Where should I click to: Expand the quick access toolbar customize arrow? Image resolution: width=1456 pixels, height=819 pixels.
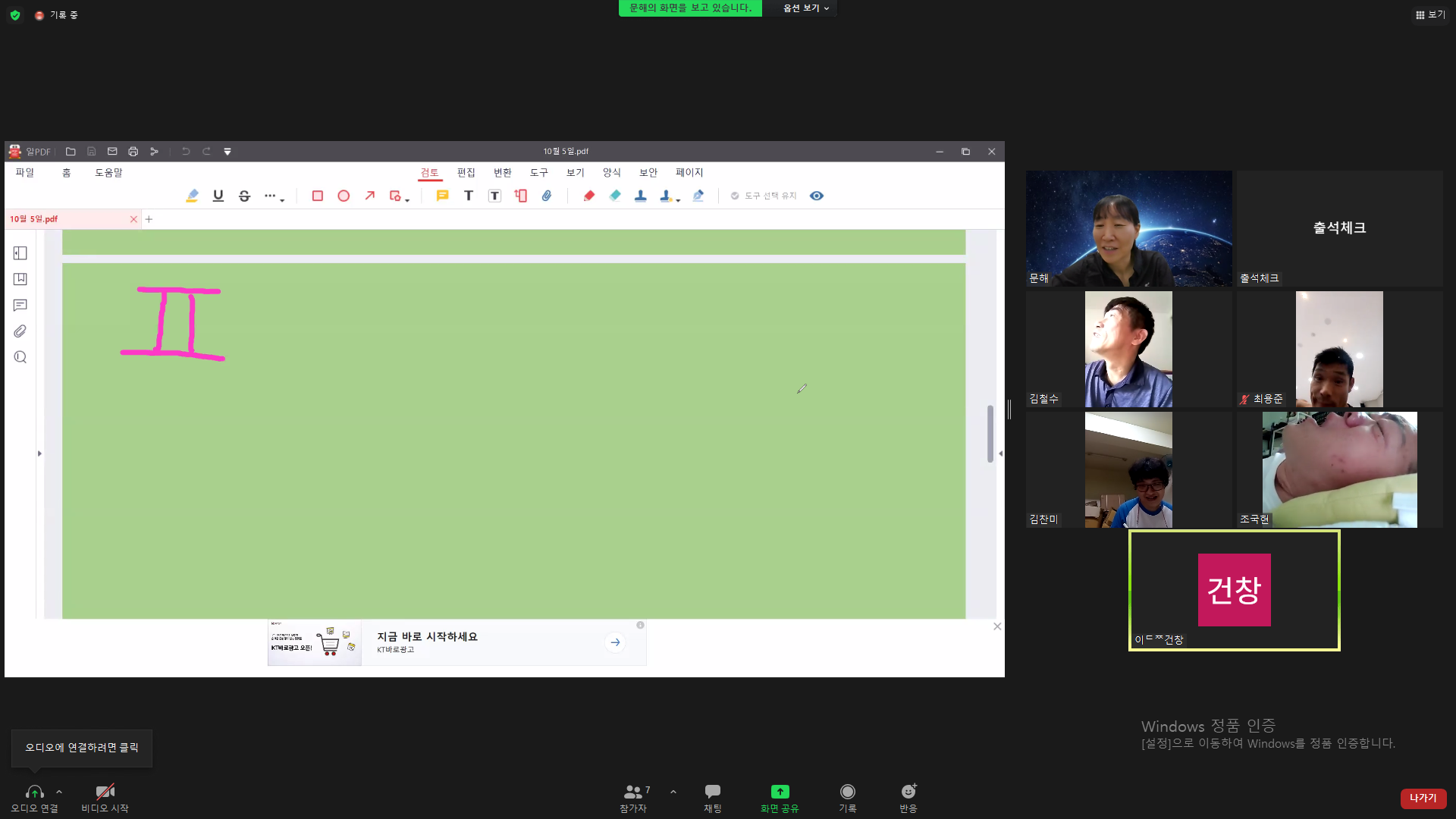(227, 152)
